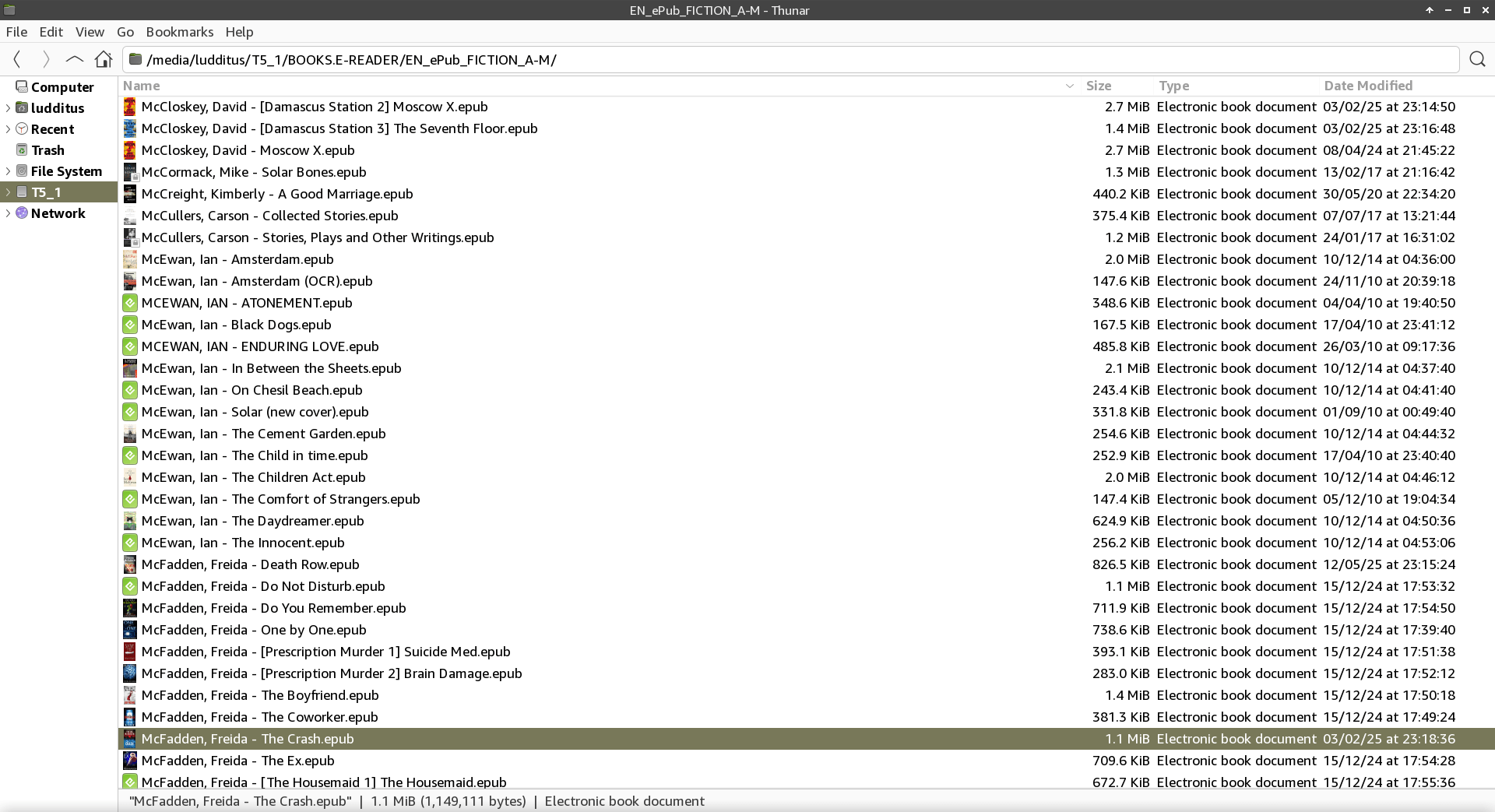Select Computer in the sidebar tree
The width and height of the screenshot is (1495, 812).
(x=62, y=87)
